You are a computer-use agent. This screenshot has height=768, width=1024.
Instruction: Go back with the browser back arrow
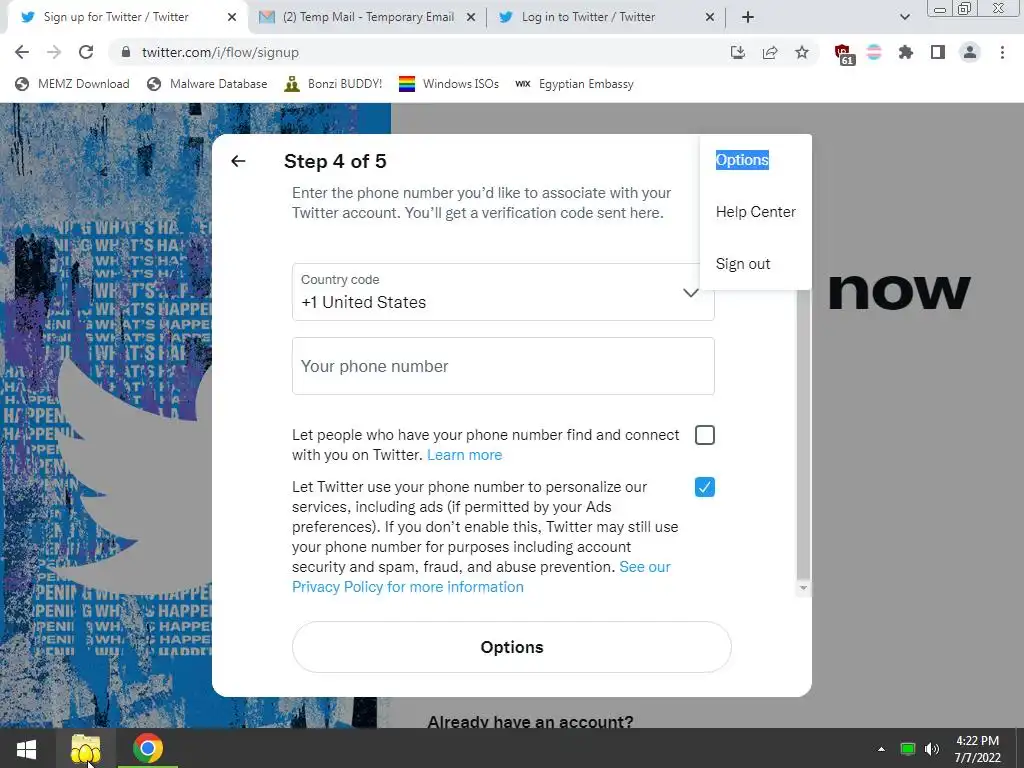coord(22,52)
